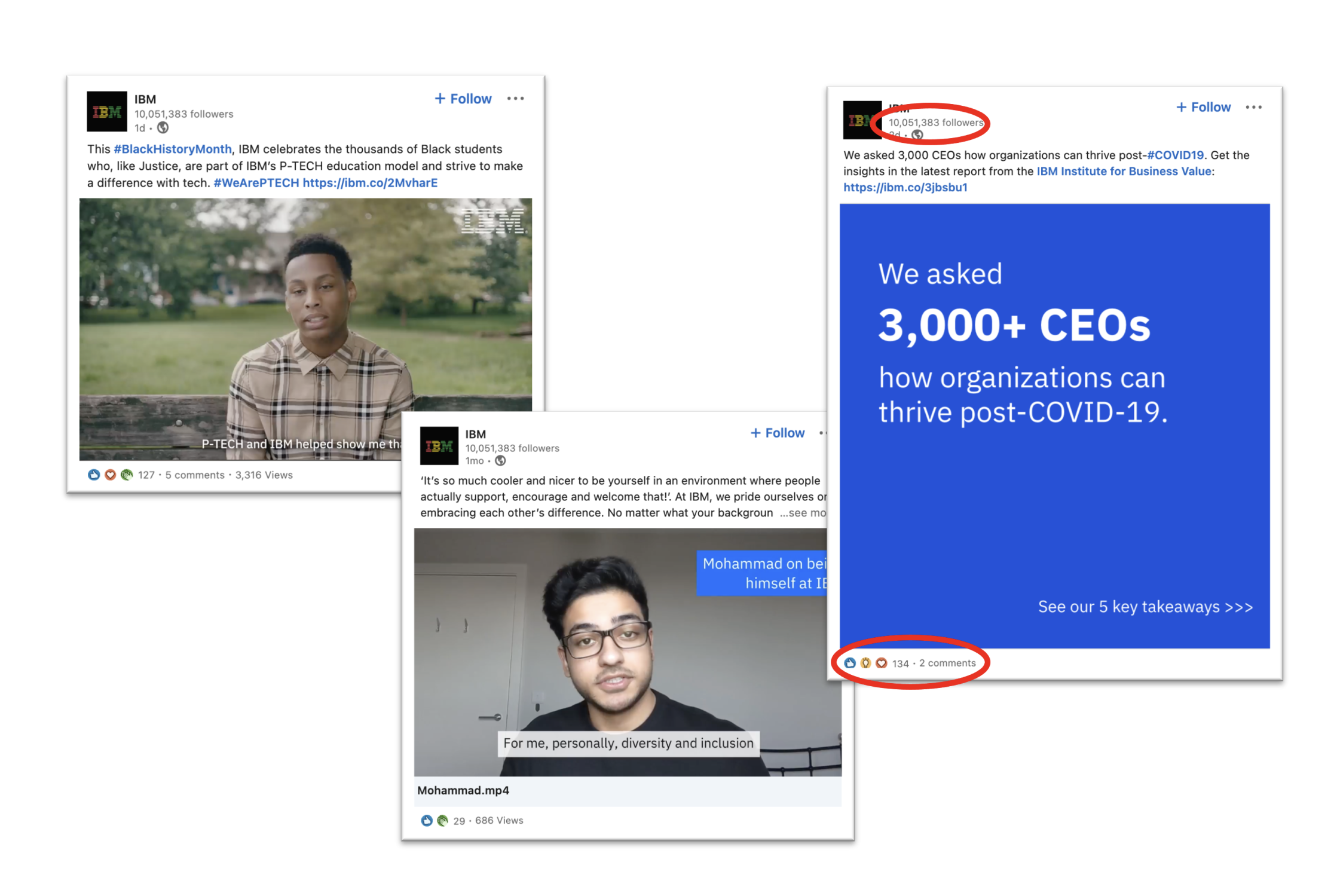
Task: Open the https://ibm.co/3jbsbu1 link
Action: coord(905,187)
